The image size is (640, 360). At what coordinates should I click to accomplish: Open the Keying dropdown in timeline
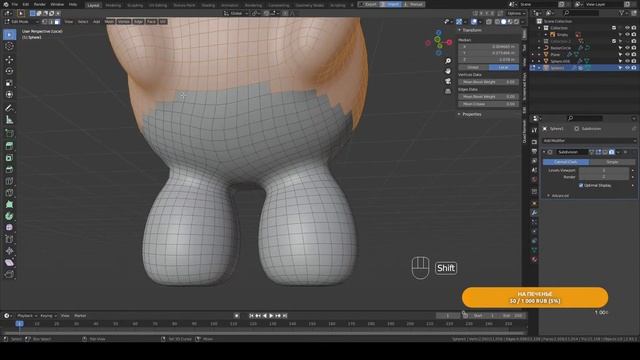point(48,316)
